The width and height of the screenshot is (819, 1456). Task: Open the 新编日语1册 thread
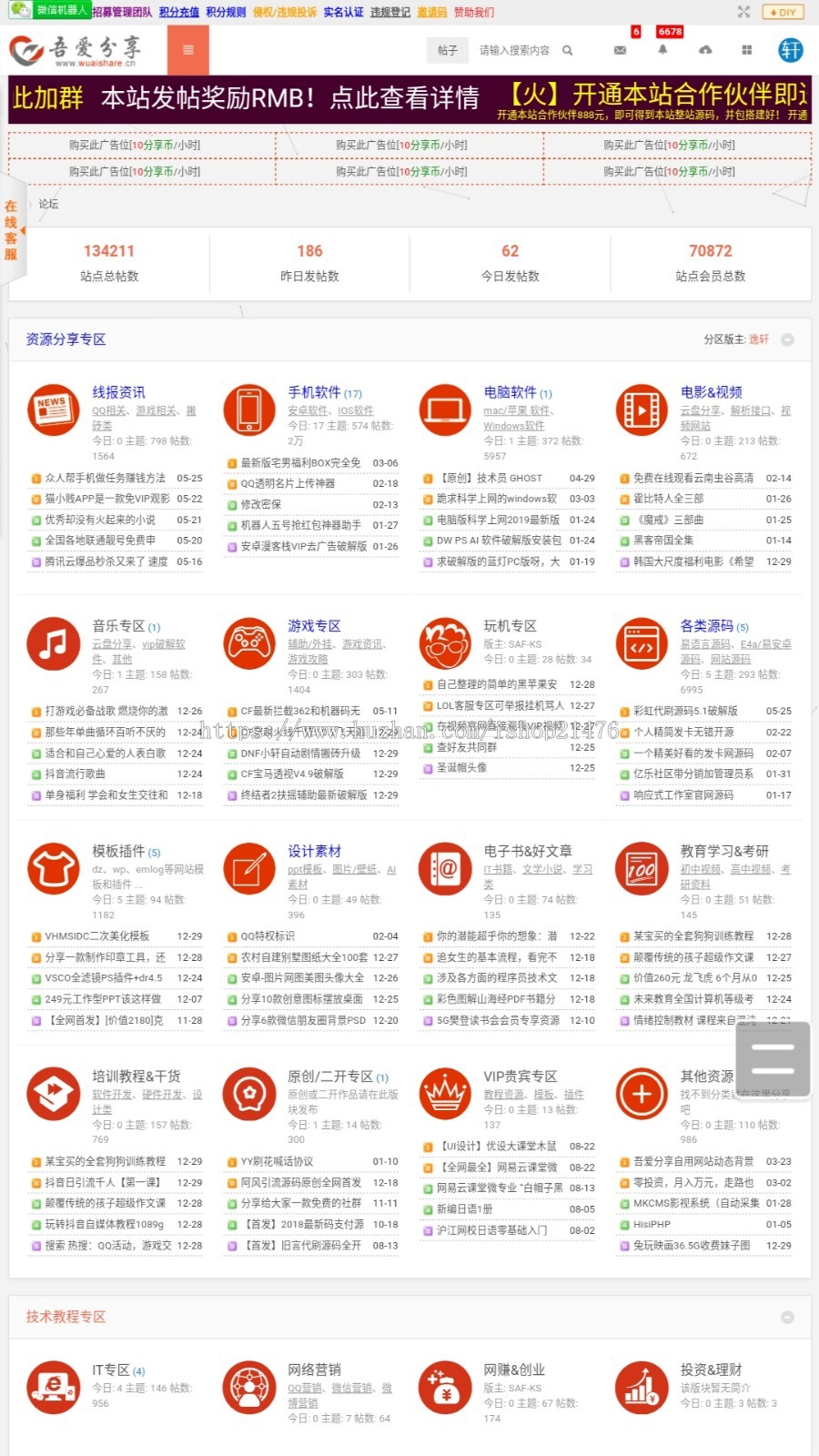464,1209
